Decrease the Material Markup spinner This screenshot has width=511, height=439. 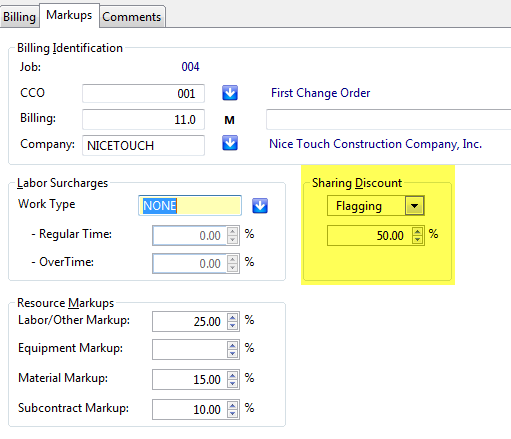232,384
